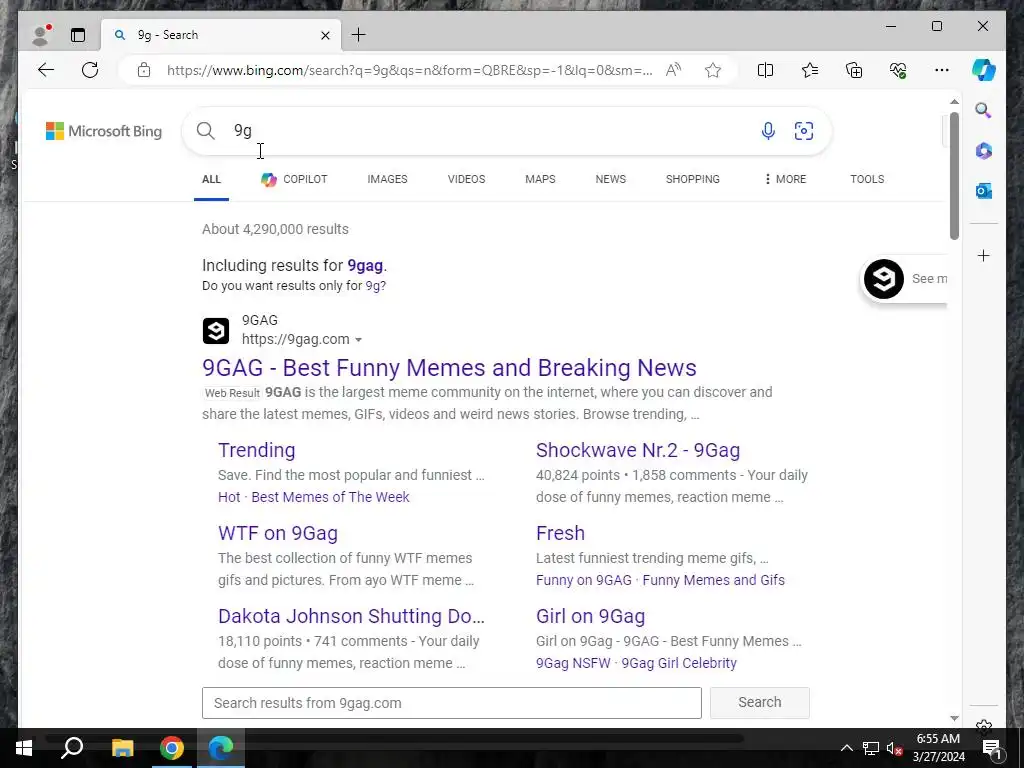The image size is (1024, 768).
Task: Open the Hot sublink
Action: 229,497
